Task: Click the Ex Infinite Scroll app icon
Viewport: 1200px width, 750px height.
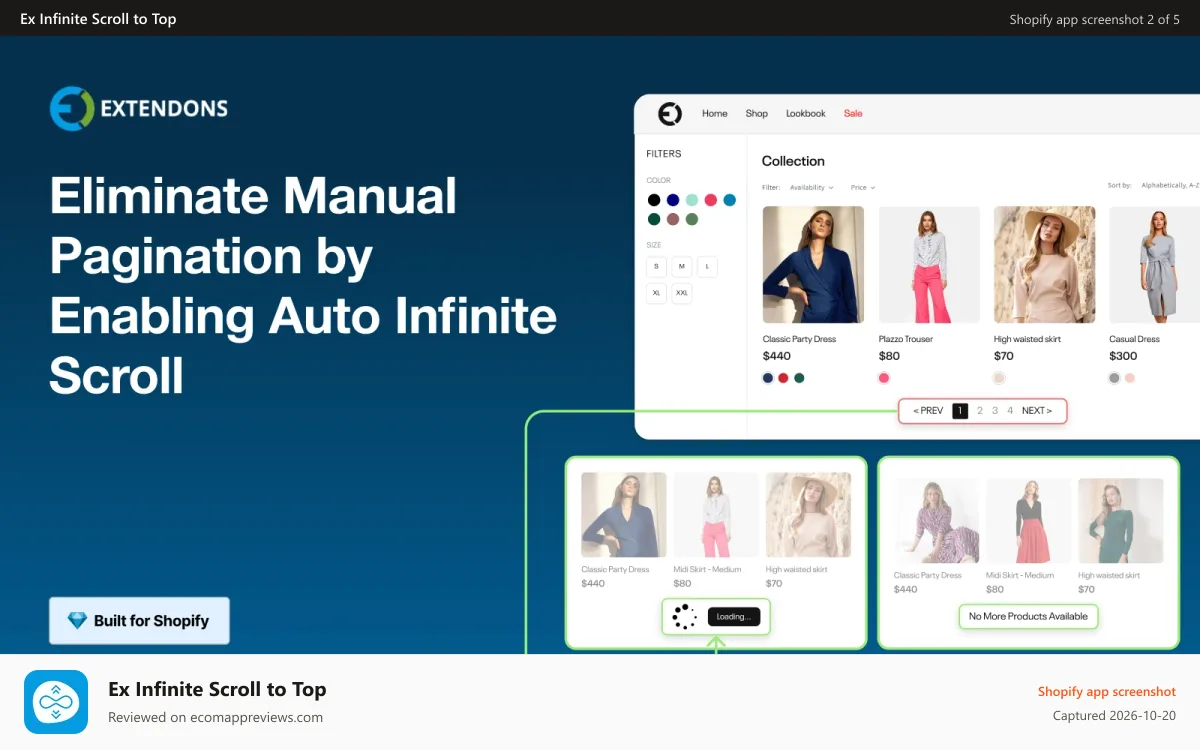Action: [x=56, y=702]
